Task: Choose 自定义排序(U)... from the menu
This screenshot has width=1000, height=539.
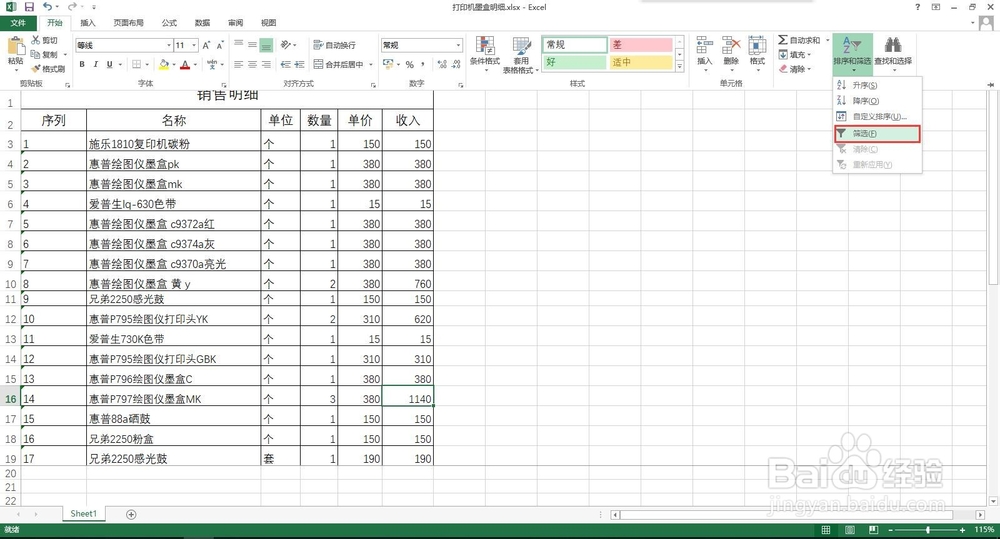Action: [x=878, y=117]
